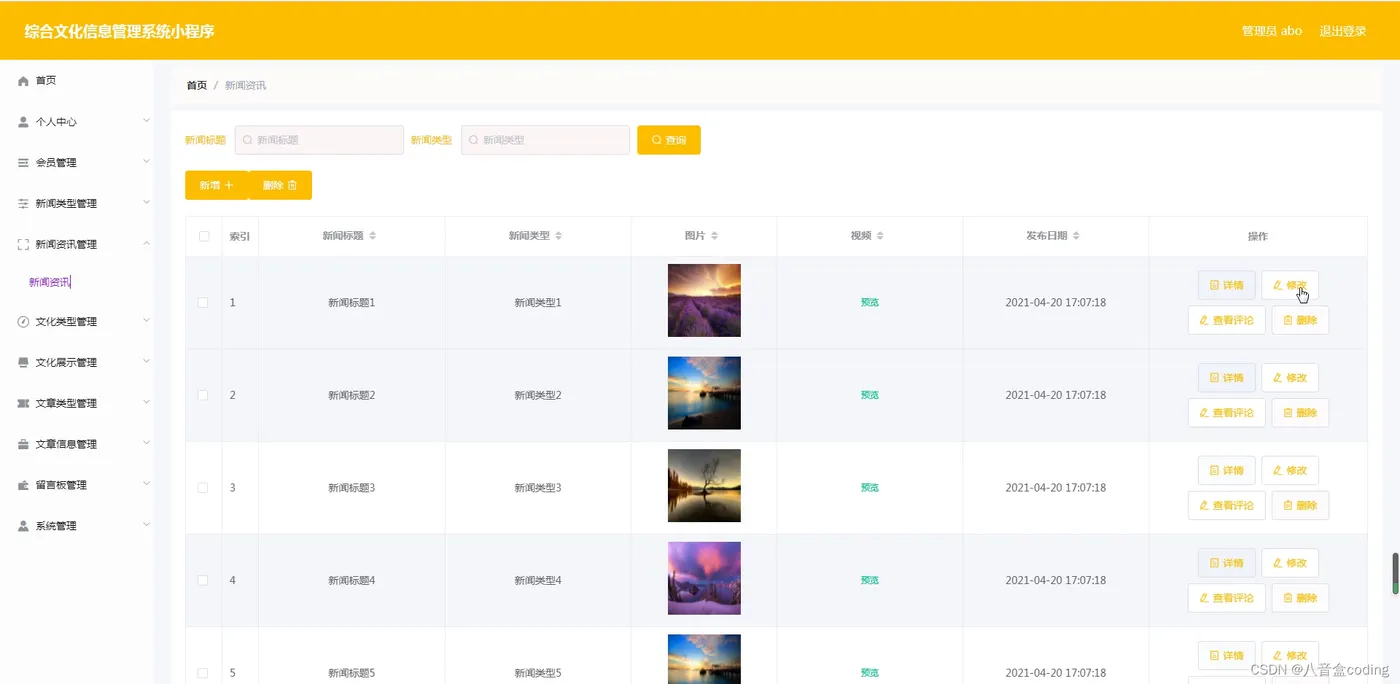Open 详情 for 新闻标题1
Image resolution: width=1400 pixels, height=684 pixels.
[x=1227, y=285]
